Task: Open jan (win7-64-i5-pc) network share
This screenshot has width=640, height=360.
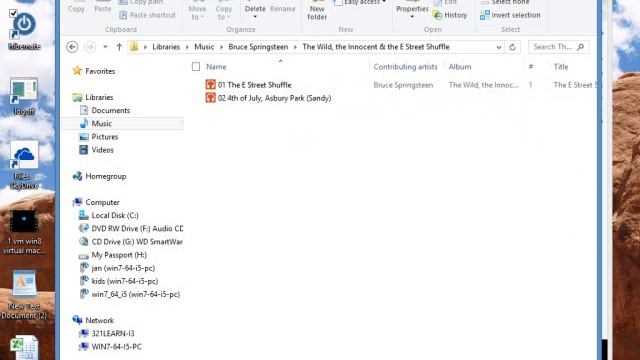Action: [x=123, y=268]
